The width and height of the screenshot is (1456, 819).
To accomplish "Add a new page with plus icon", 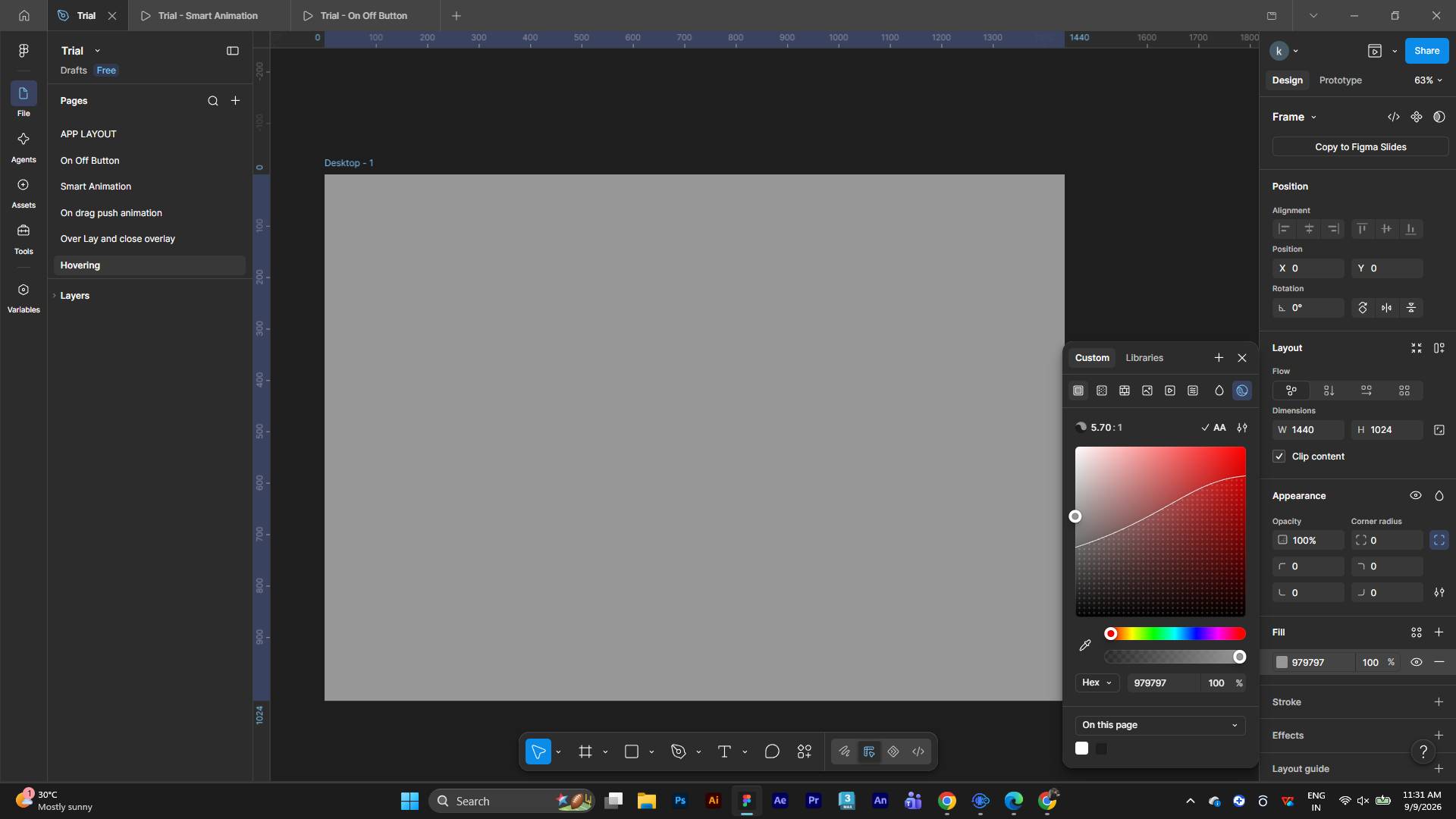I will click(x=235, y=101).
